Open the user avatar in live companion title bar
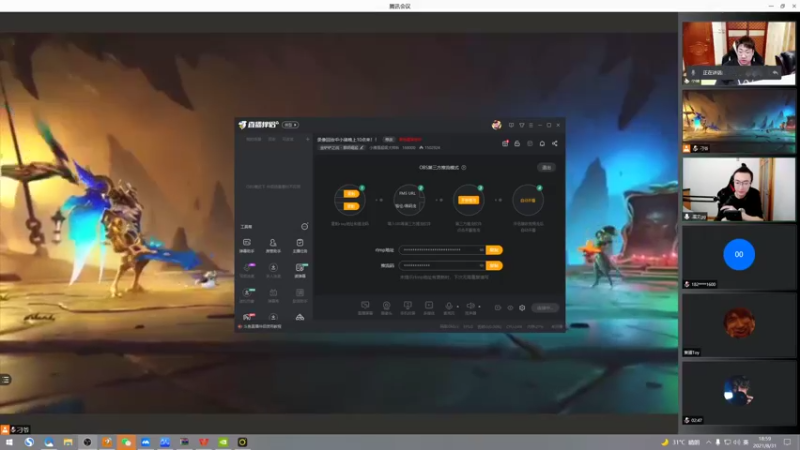This screenshot has height=450, width=800. click(x=496, y=125)
